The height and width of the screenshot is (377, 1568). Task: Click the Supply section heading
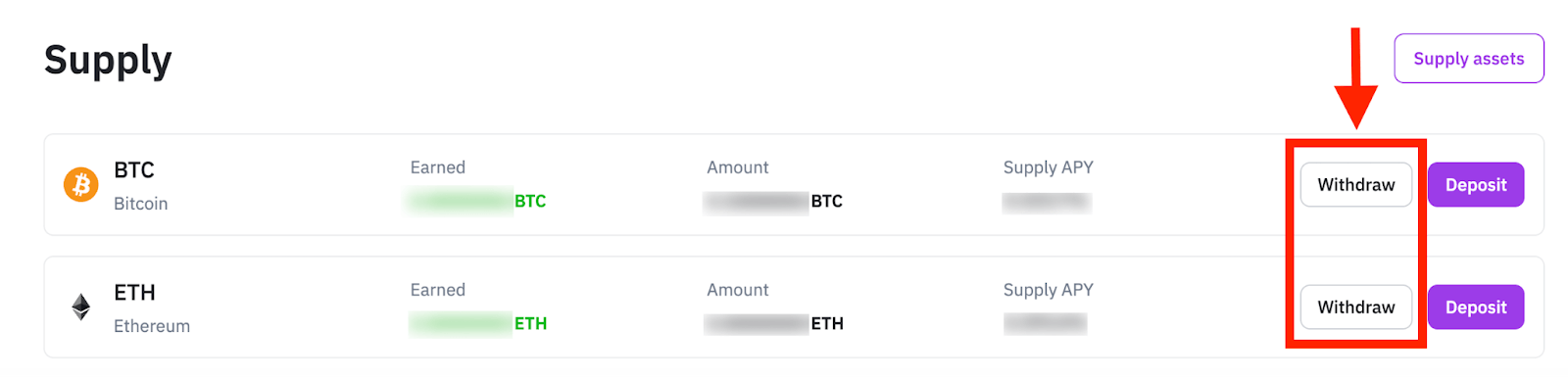(x=108, y=61)
